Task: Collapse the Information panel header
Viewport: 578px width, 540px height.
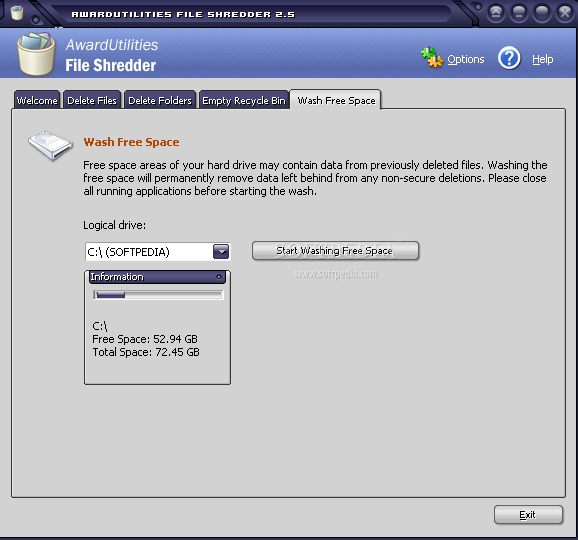Action: coord(157,277)
